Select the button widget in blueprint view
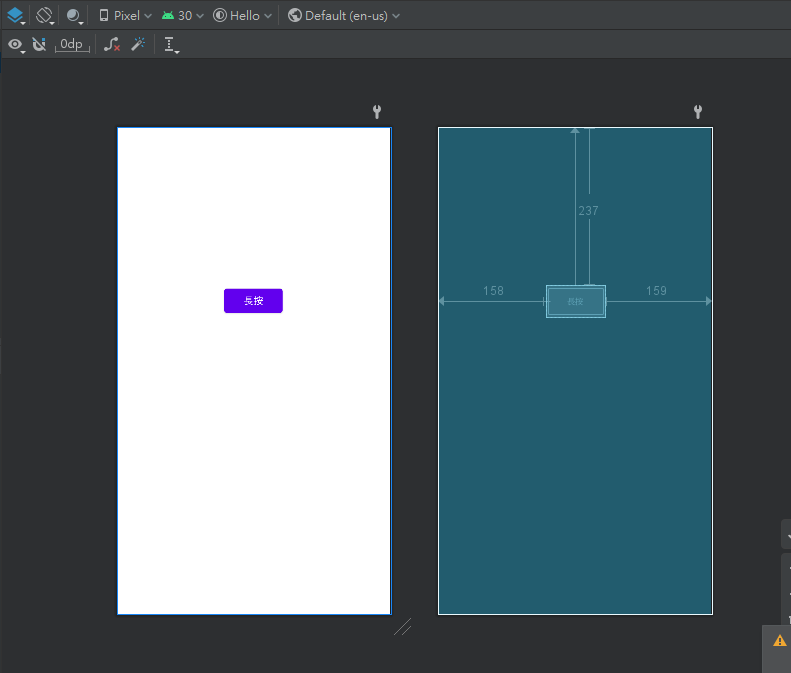Viewport: 791px width, 673px height. [x=575, y=301]
